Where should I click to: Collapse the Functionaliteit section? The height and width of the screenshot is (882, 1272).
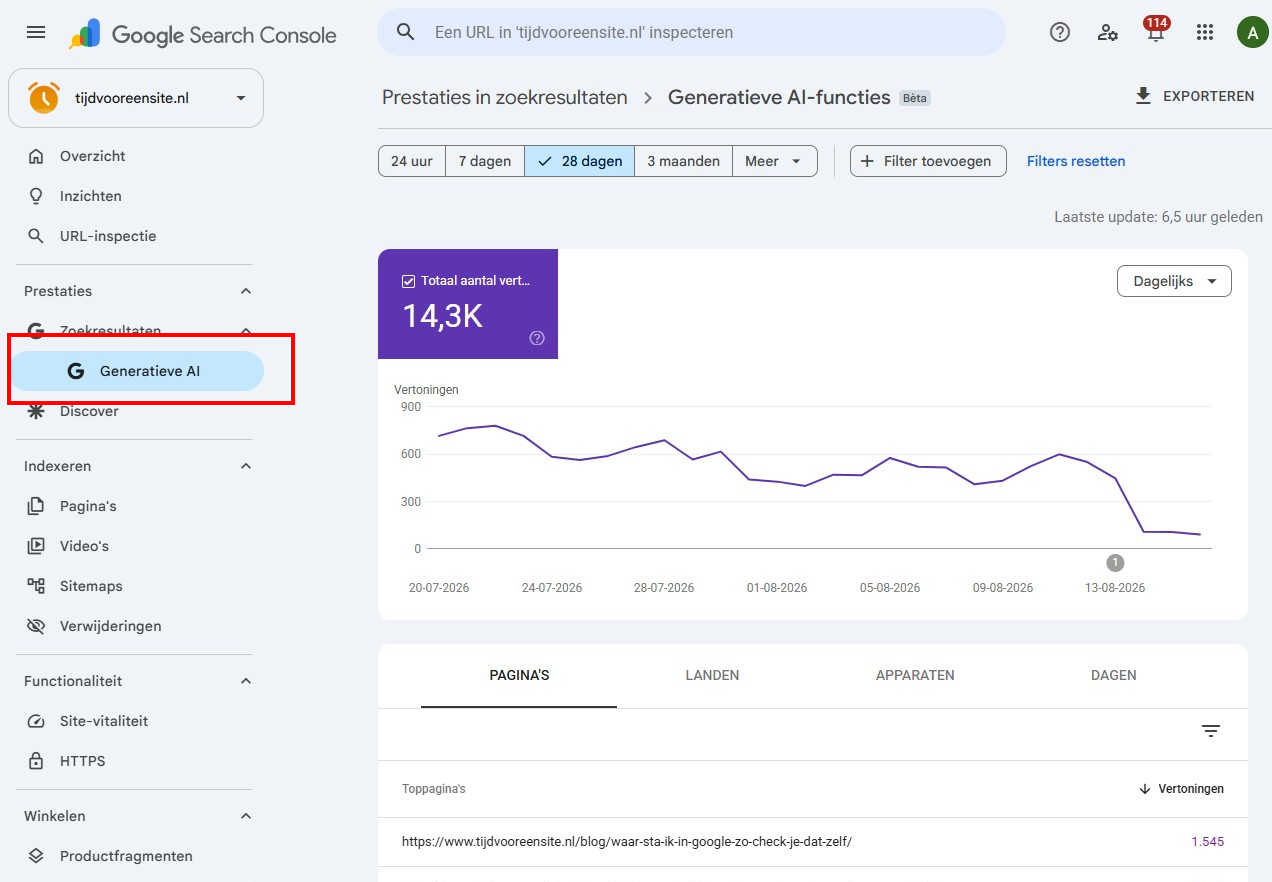coord(246,681)
